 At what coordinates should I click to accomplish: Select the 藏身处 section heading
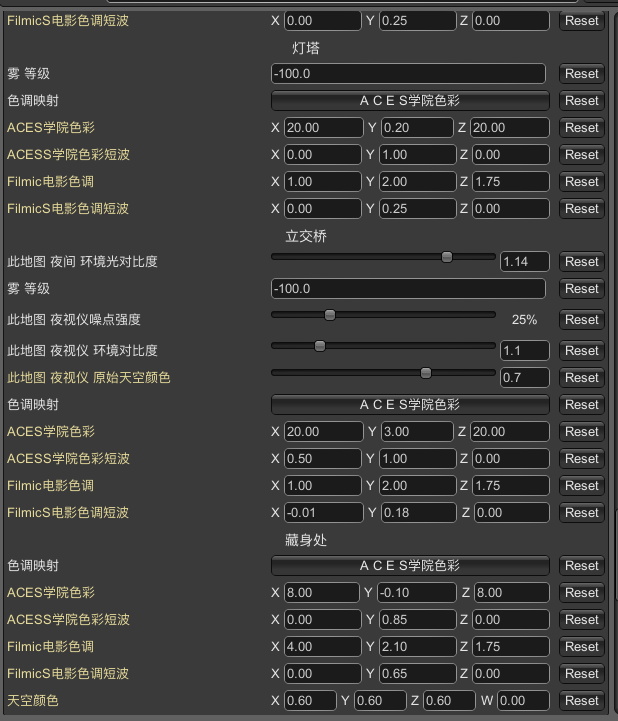click(306, 540)
